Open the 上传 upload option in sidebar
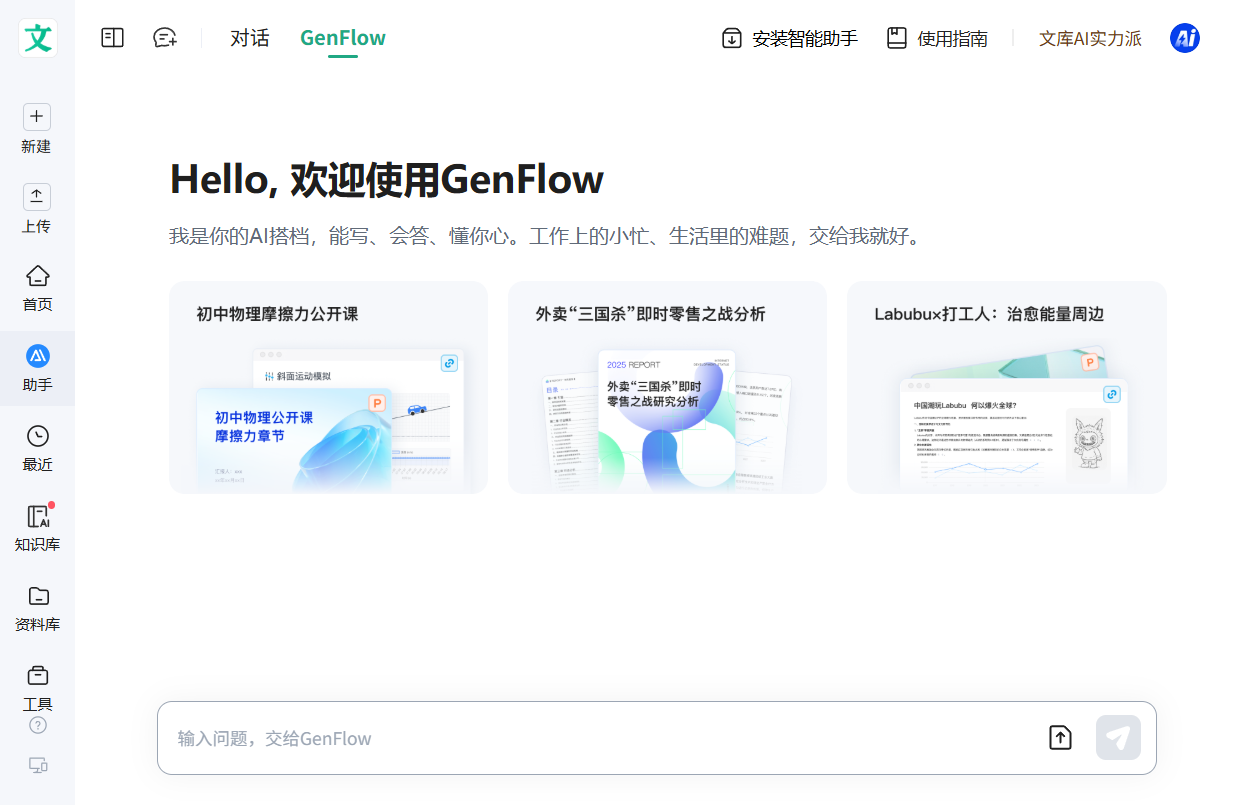Screen dimensions: 1237x805 coord(37,210)
